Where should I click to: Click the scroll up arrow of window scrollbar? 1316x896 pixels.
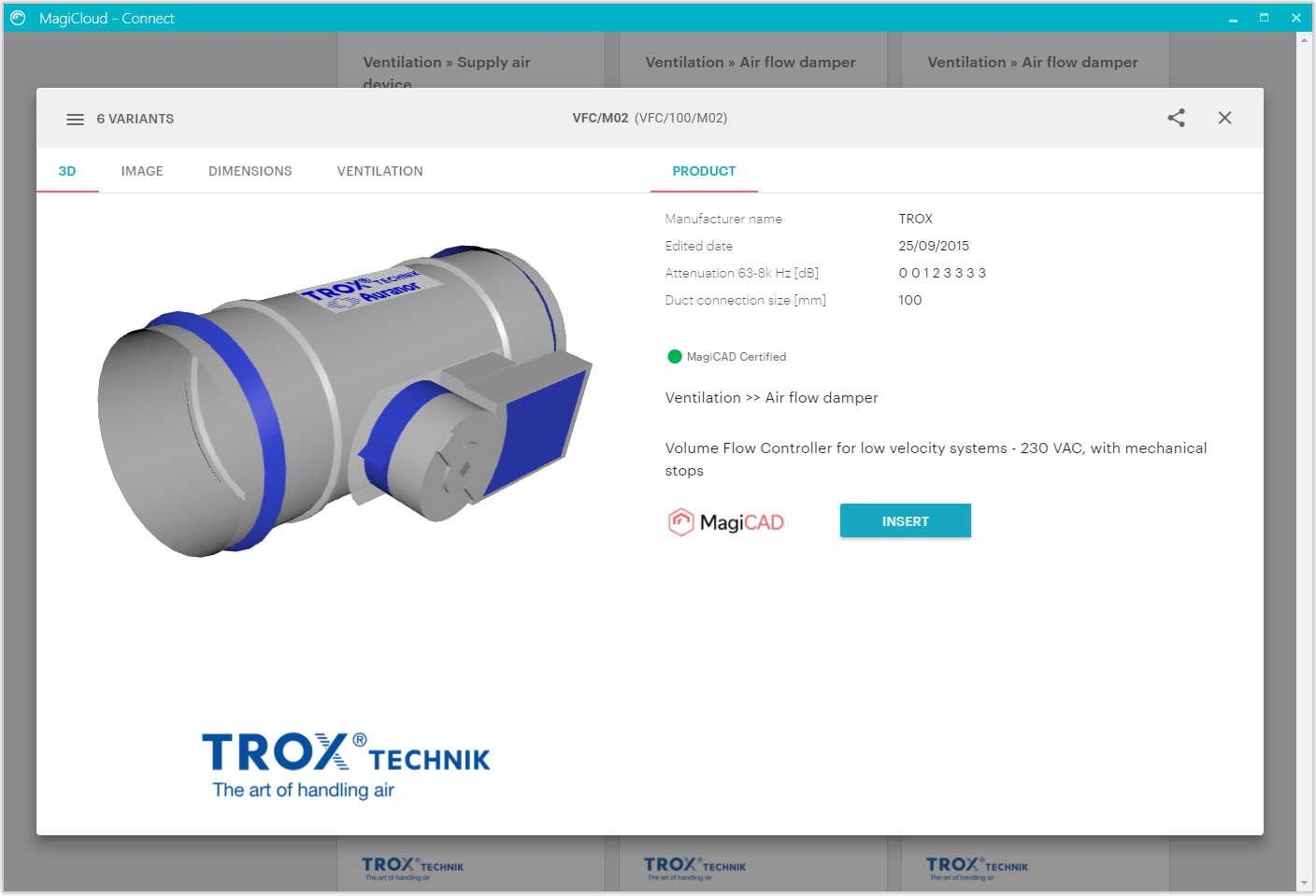pos(1304,40)
